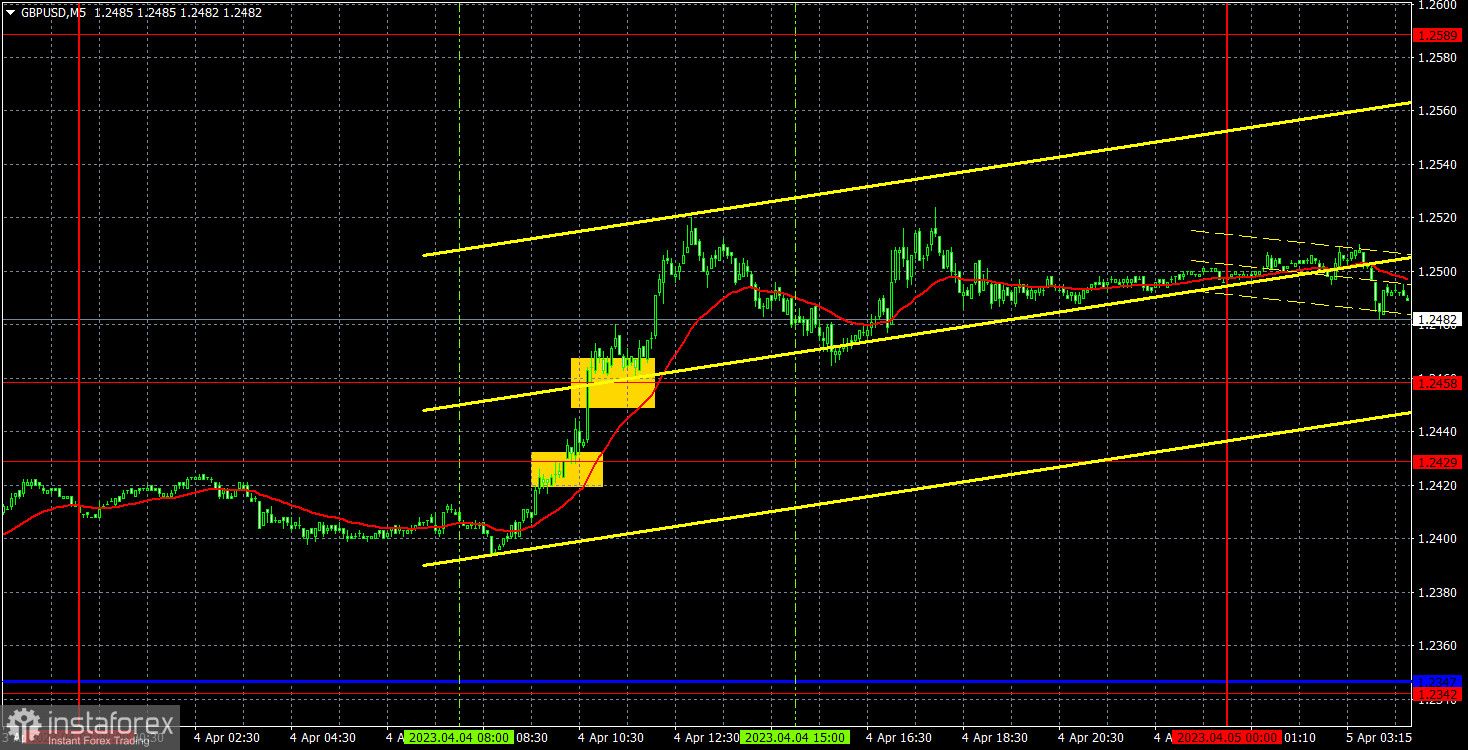1468x750 pixels.
Task: Open the chart symbol dropdown triangle beside GBPUSD
Action: point(10,12)
